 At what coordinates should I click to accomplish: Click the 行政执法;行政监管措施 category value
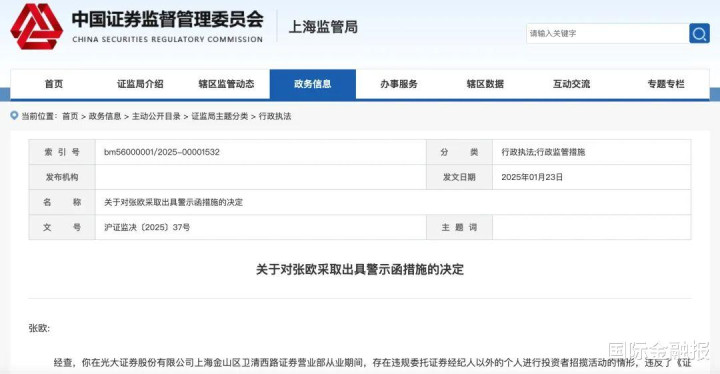coord(543,152)
